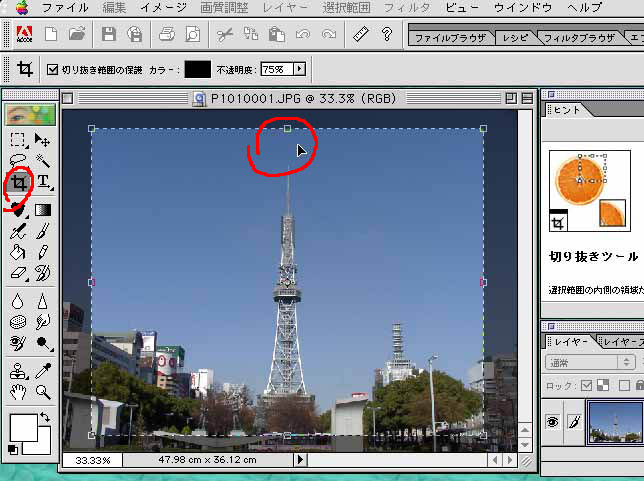Screen dimensions: 644x481
Task: Switch to the レシピ tab
Action: coord(516,39)
